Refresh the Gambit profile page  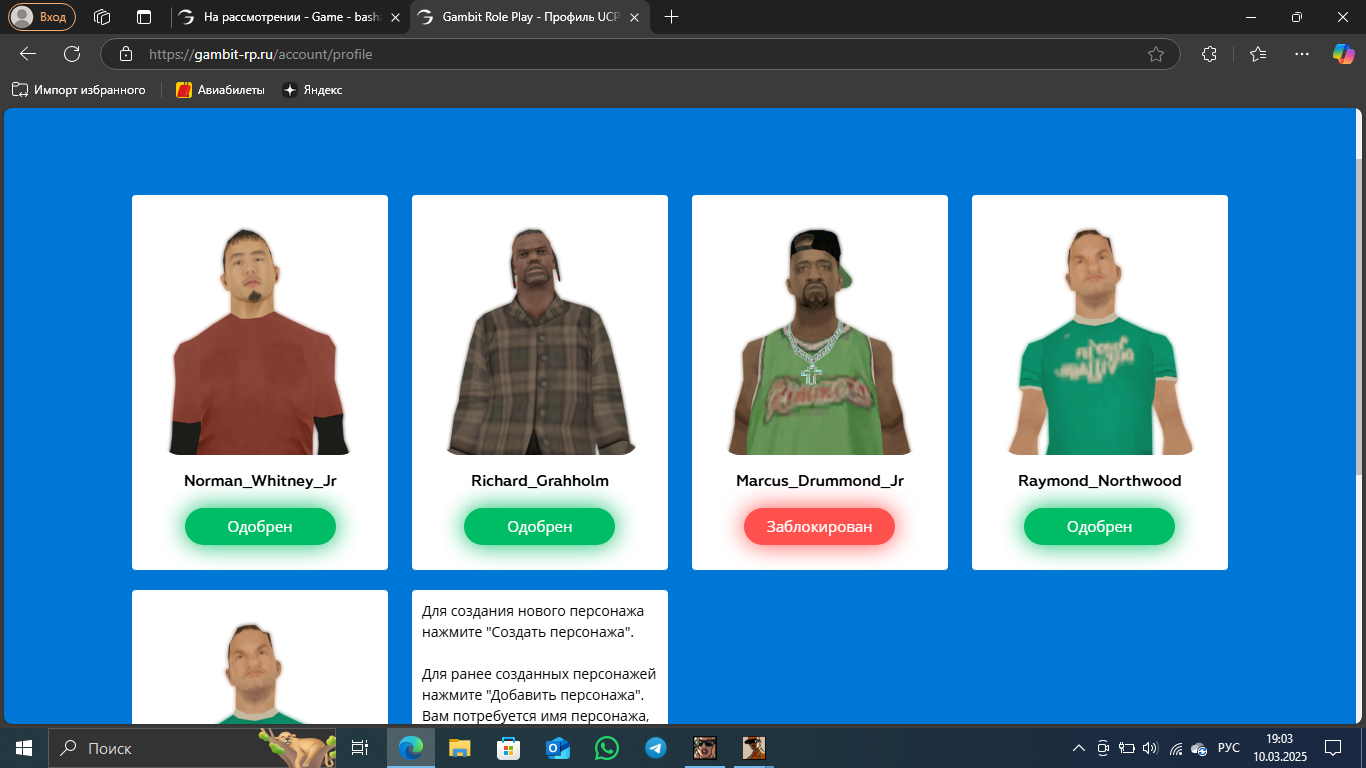coord(72,54)
